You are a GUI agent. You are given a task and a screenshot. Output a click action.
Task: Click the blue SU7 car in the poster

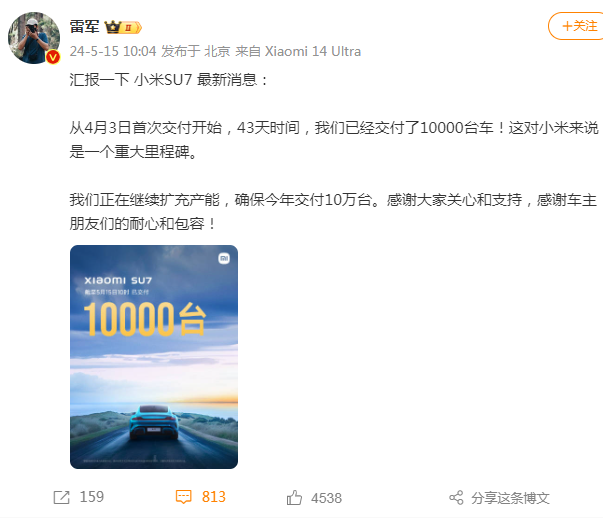154,422
